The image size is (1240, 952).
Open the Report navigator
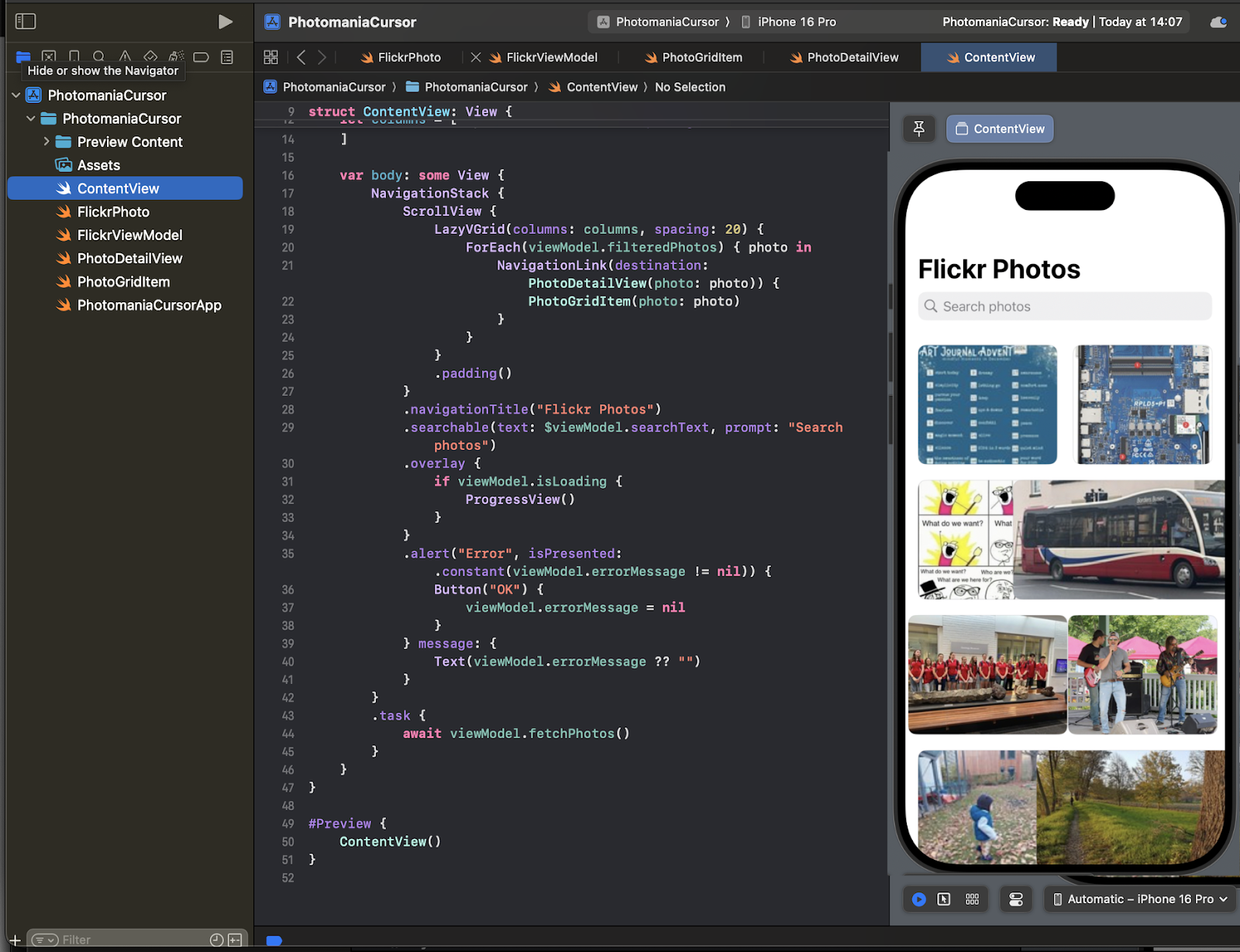tap(227, 57)
